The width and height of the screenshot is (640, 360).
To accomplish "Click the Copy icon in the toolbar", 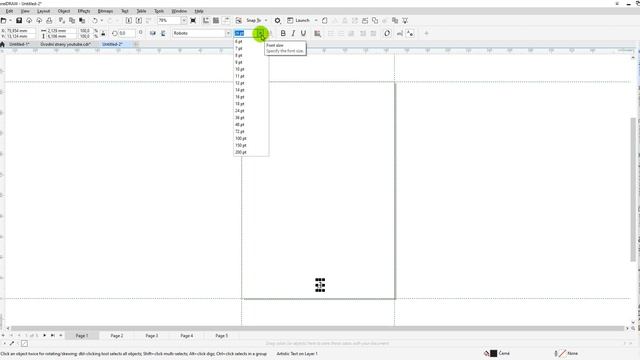I will (x=72, y=20).
